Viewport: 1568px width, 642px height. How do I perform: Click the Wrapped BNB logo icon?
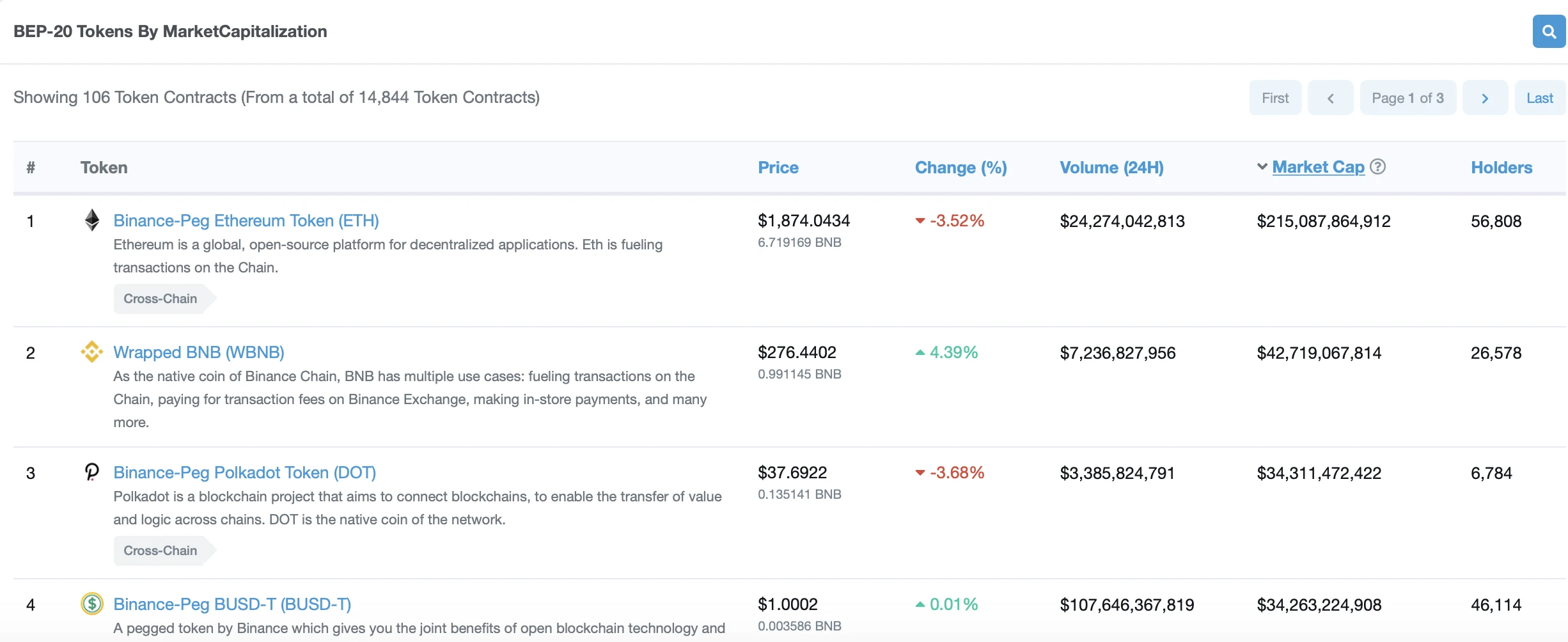click(92, 352)
